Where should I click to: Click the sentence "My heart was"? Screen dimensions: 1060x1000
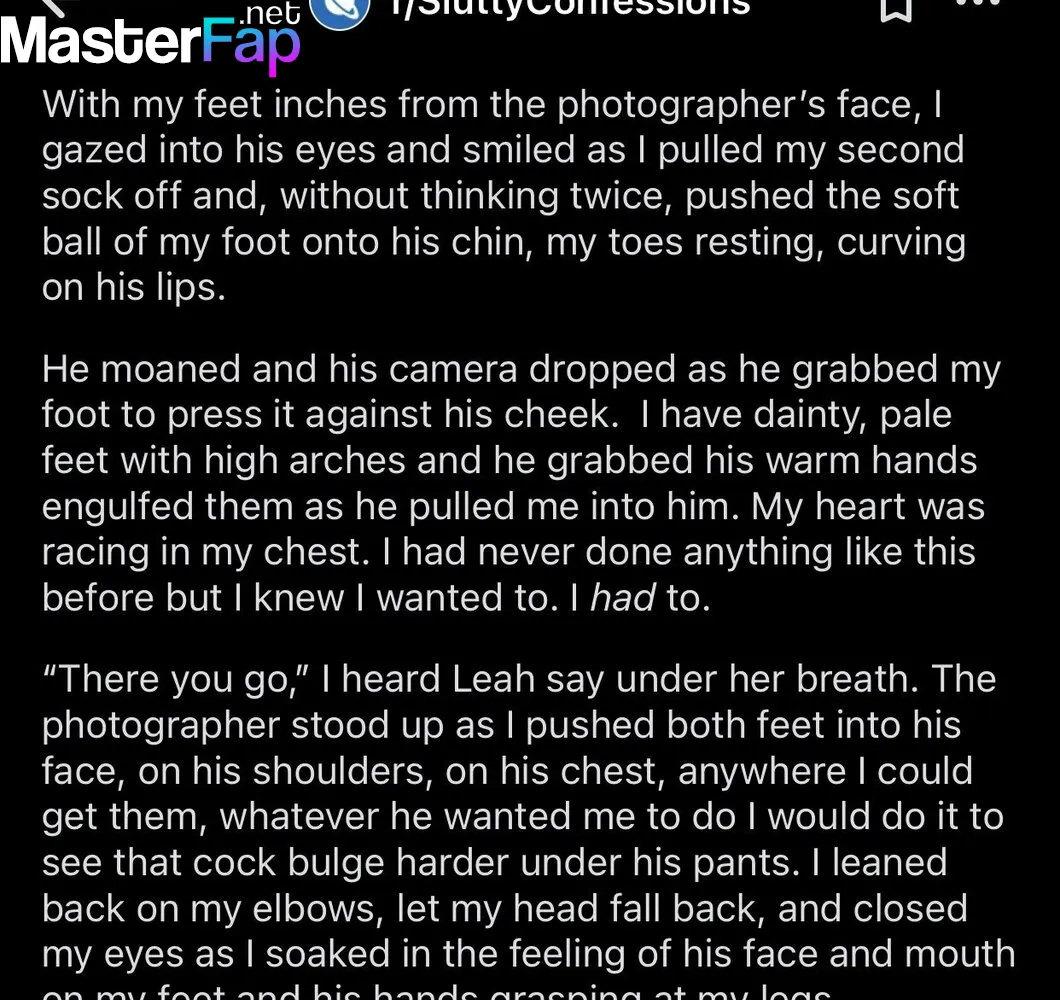(868, 506)
